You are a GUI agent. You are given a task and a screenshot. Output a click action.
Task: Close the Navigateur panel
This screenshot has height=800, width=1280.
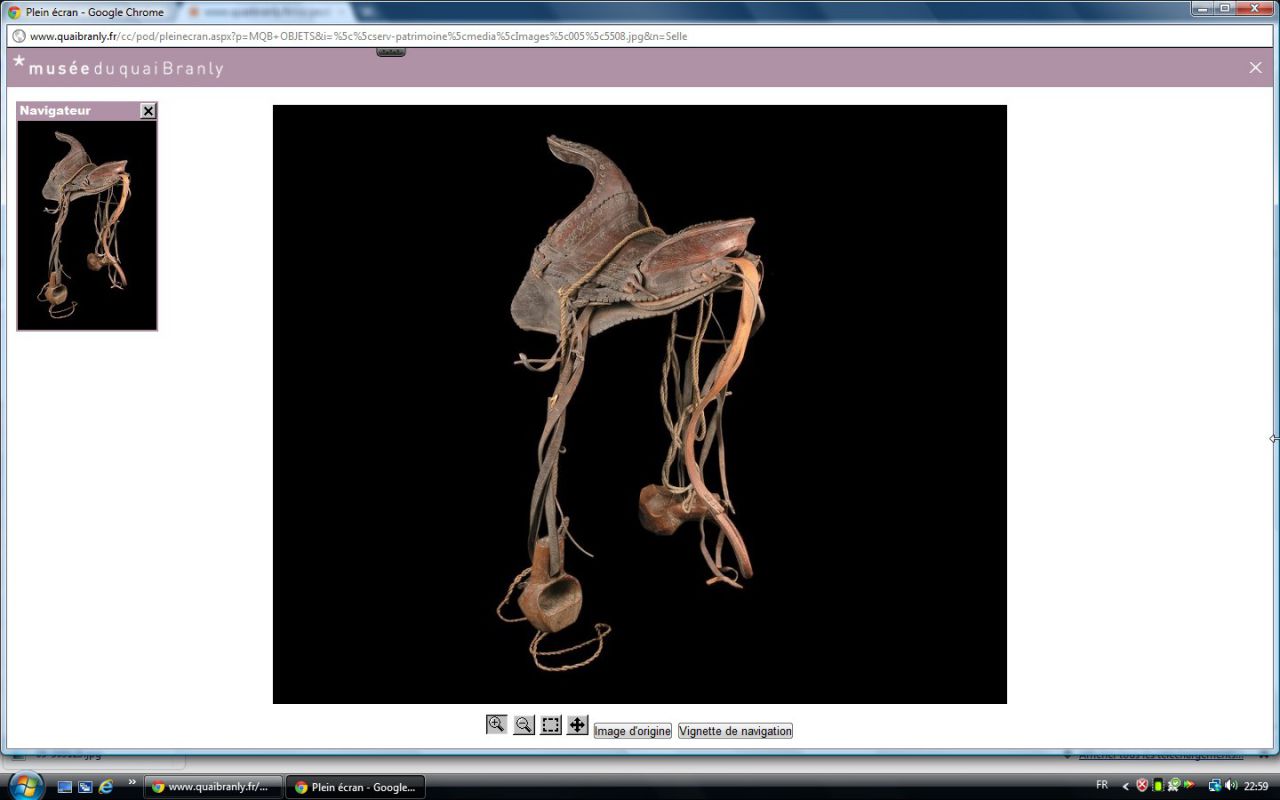[x=148, y=111]
